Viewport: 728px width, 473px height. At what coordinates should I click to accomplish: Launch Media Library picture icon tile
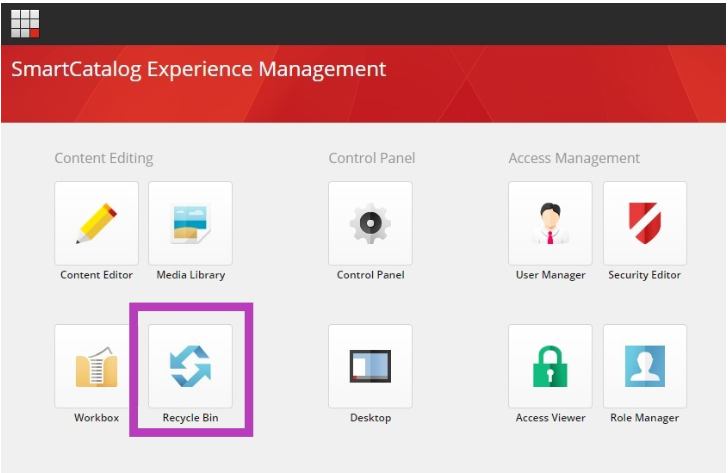(190, 223)
